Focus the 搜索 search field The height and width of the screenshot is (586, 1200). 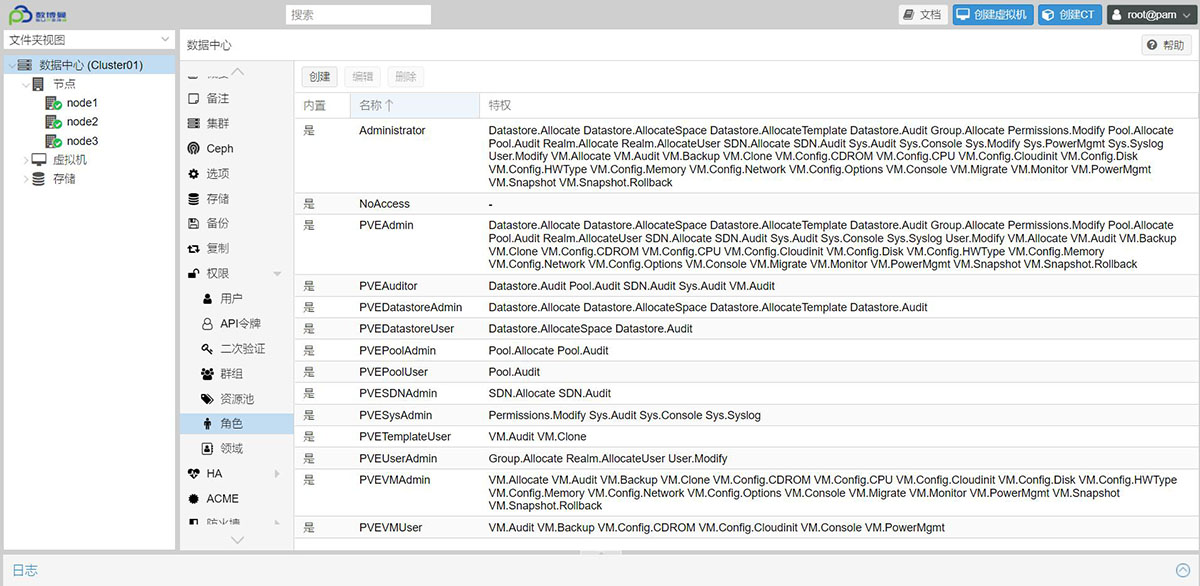(x=359, y=15)
